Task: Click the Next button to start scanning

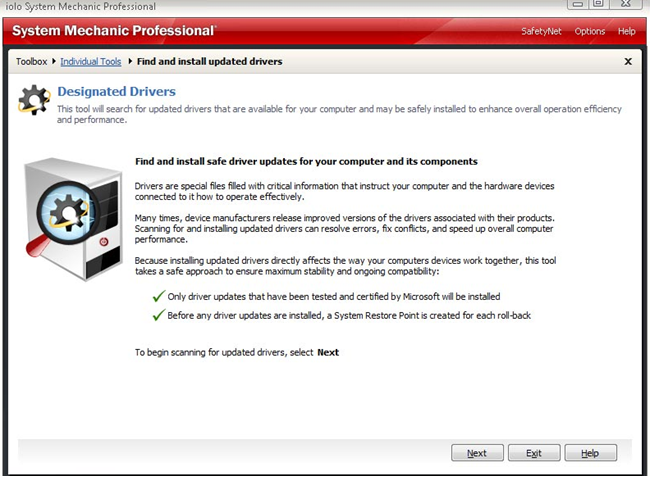Action: tap(477, 453)
